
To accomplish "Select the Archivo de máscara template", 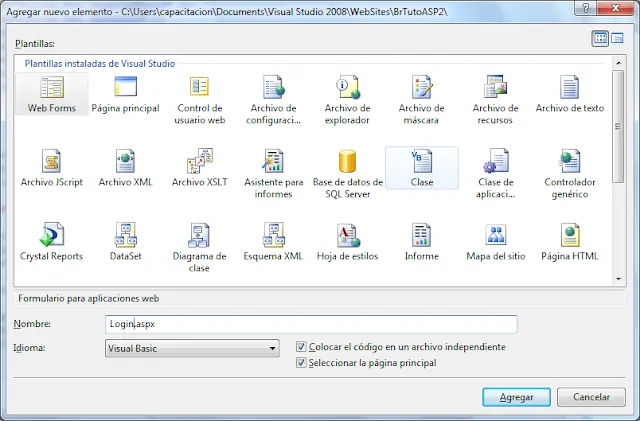I will click(x=421, y=100).
